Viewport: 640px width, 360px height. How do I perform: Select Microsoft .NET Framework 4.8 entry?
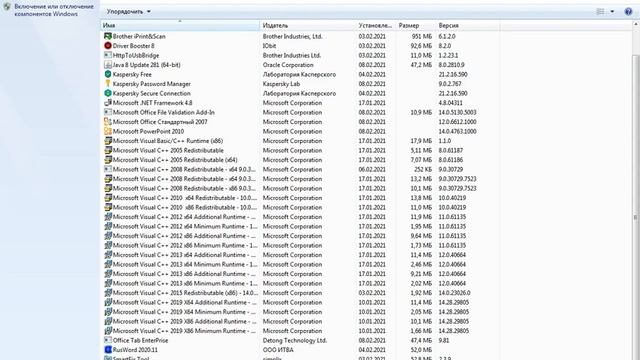pos(153,103)
